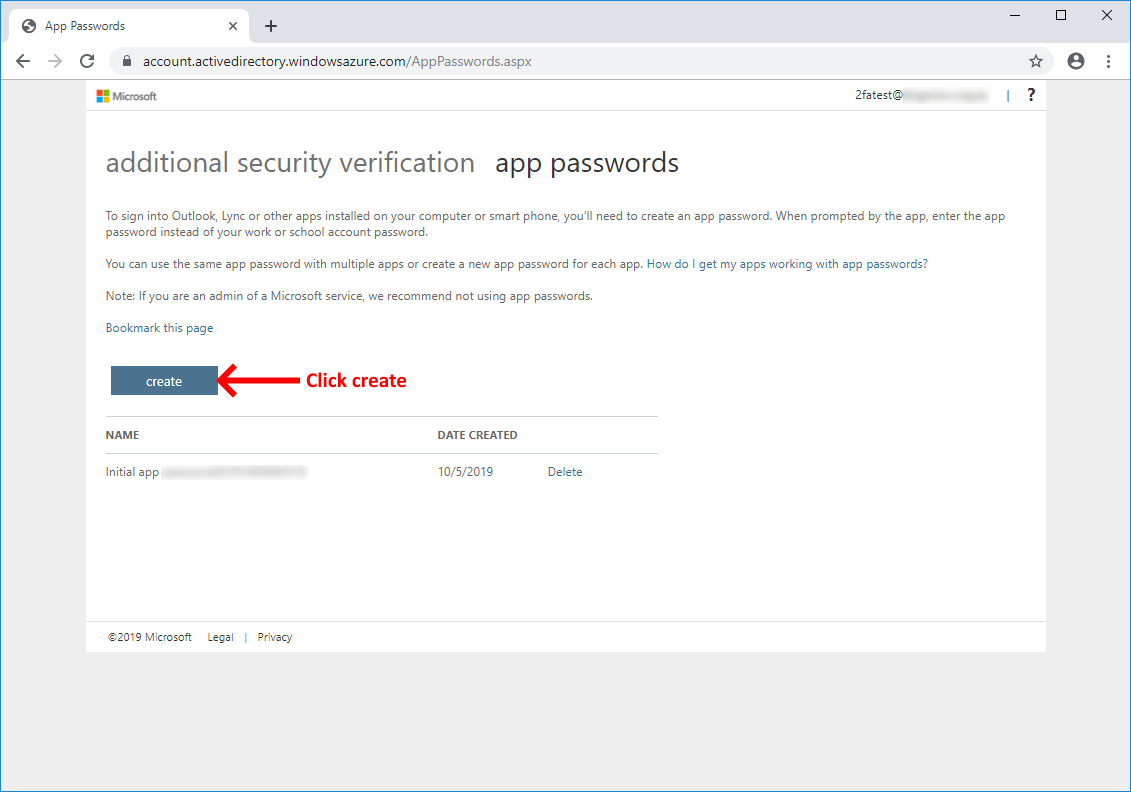Click the padlock site security icon

(127, 61)
